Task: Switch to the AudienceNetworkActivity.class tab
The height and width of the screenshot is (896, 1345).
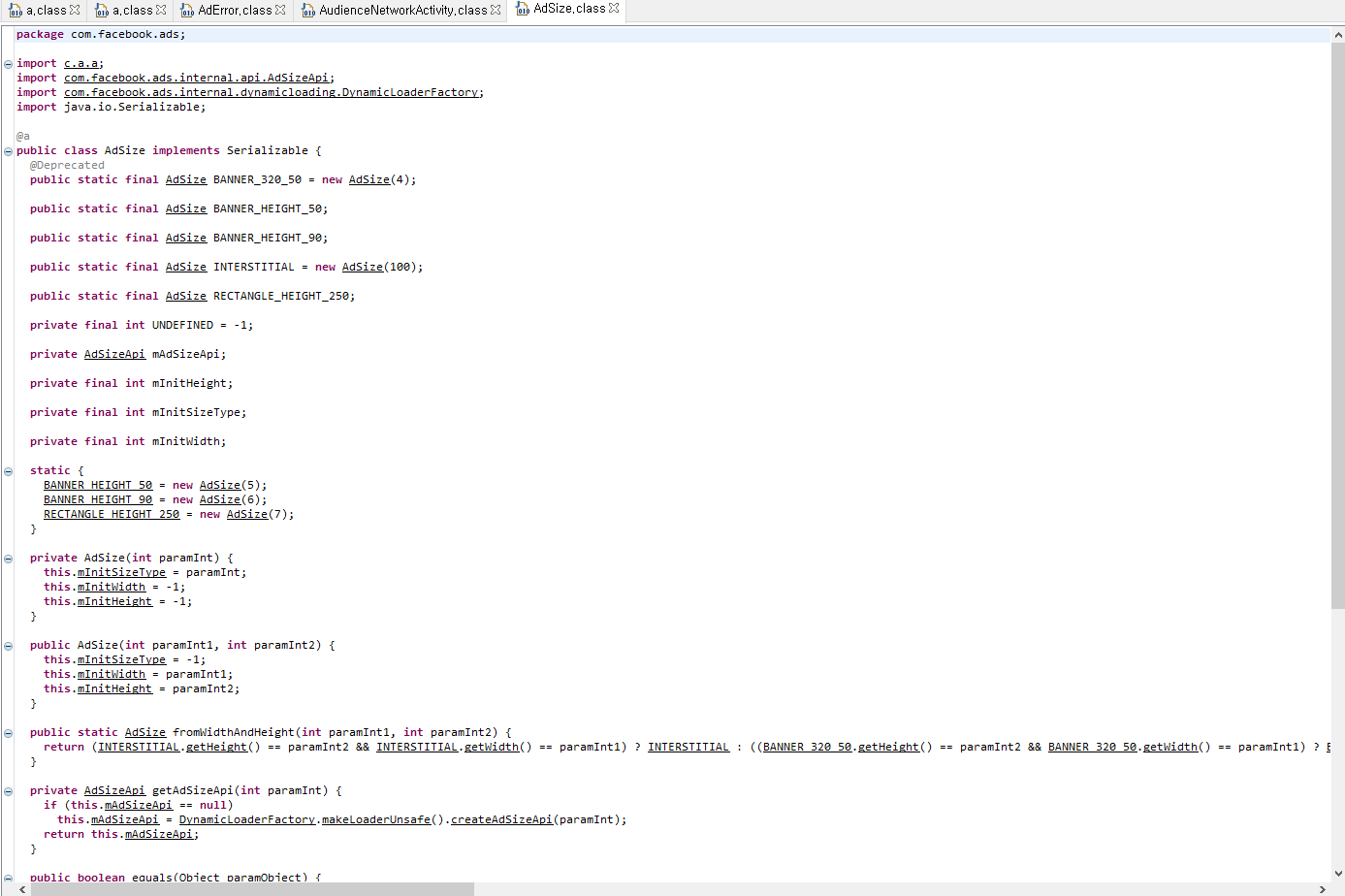Action: pyautogui.click(x=403, y=11)
